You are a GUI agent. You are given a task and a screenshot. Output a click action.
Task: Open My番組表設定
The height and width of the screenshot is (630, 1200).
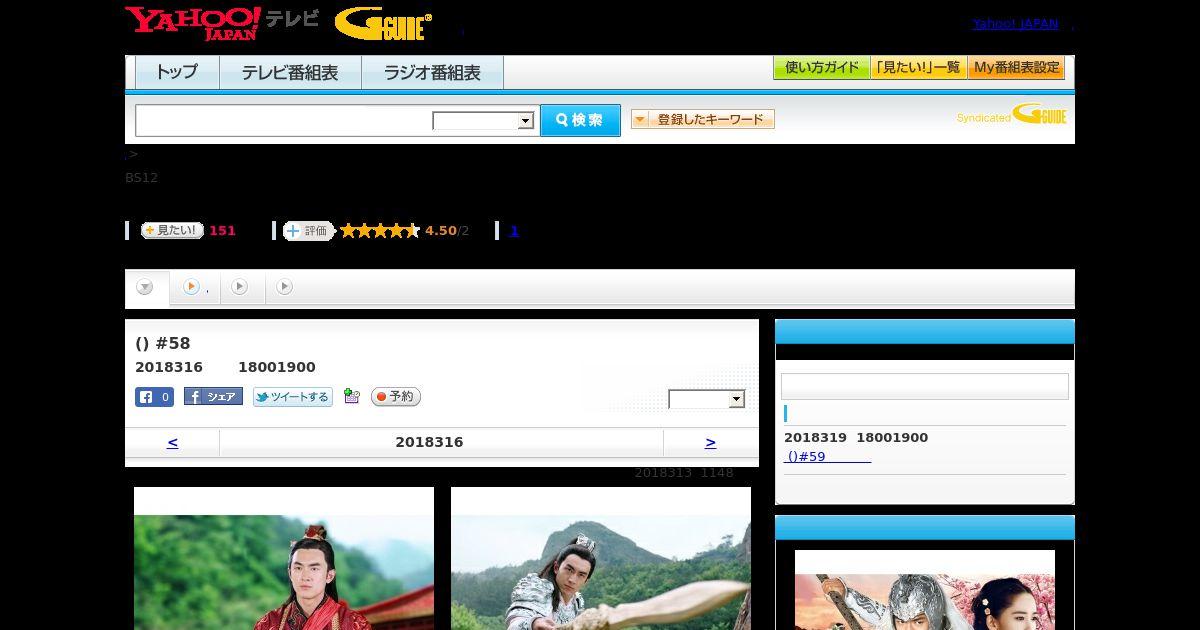(x=1016, y=68)
